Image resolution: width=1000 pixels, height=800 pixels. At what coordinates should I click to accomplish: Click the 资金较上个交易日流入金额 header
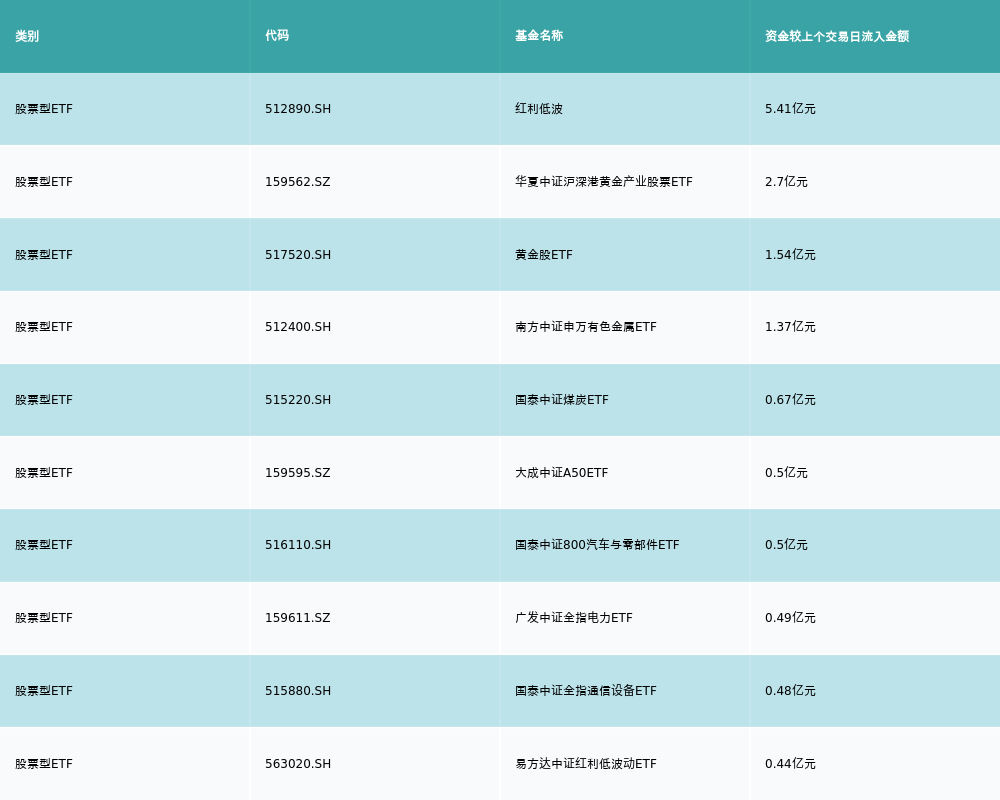pos(837,36)
